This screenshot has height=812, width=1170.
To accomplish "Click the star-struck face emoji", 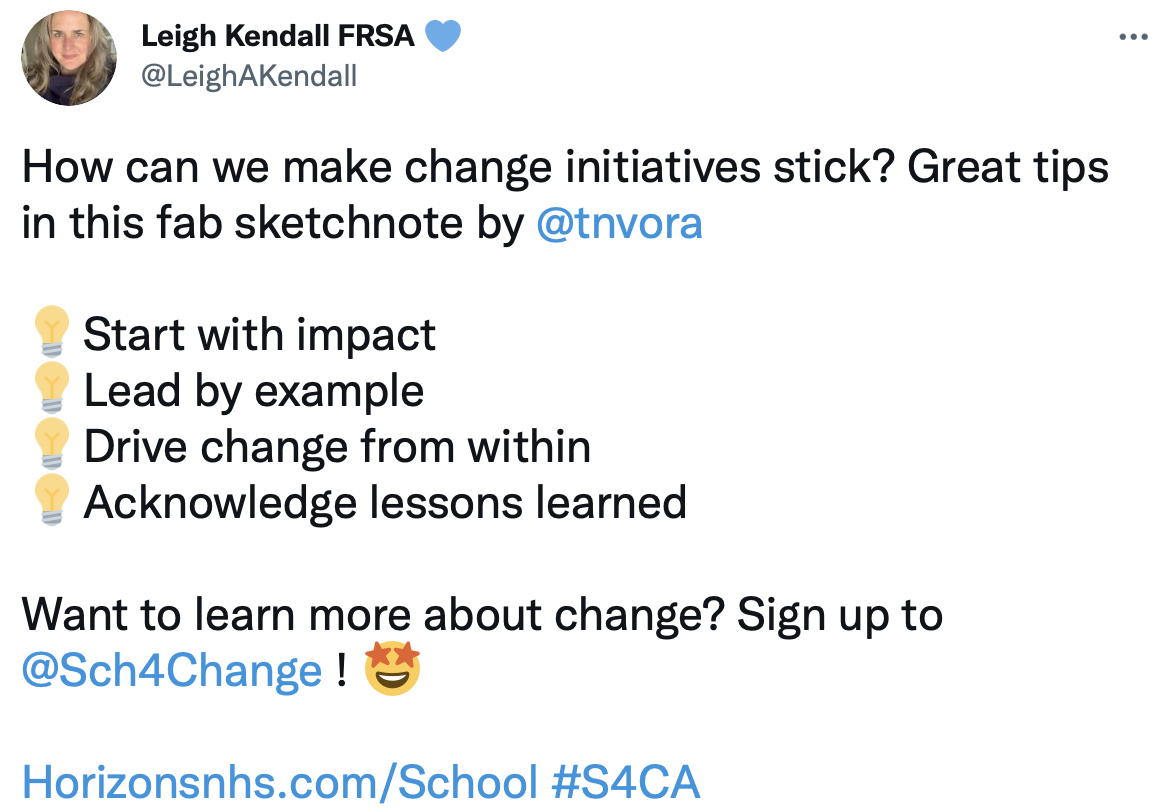I will 392,669.
